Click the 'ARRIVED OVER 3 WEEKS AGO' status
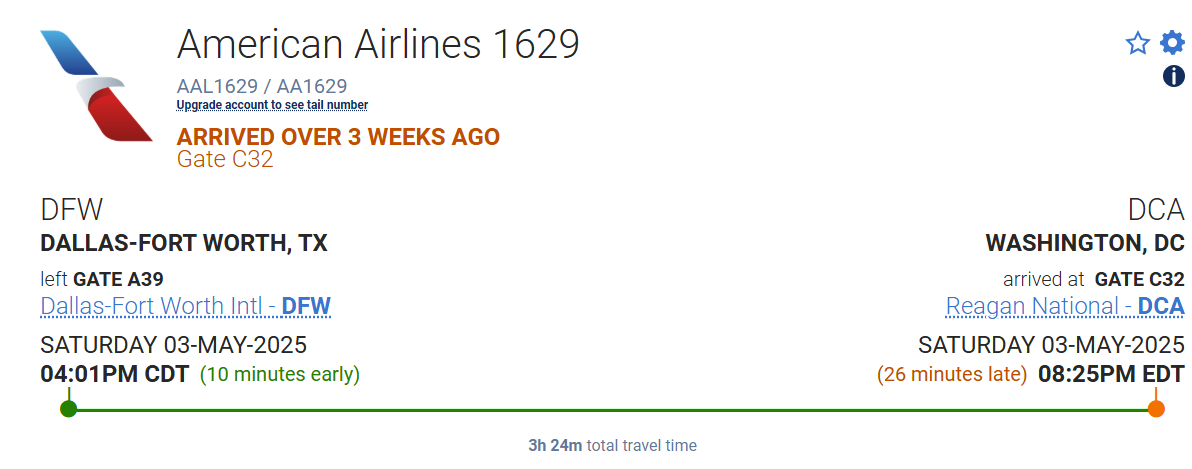The height and width of the screenshot is (469, 1192). (x=338, y=137)
